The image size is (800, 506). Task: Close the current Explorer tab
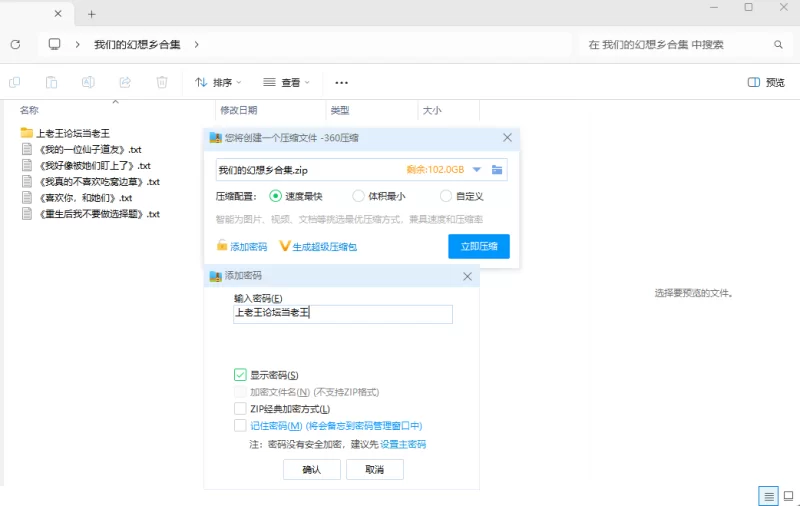pos(58,14)
